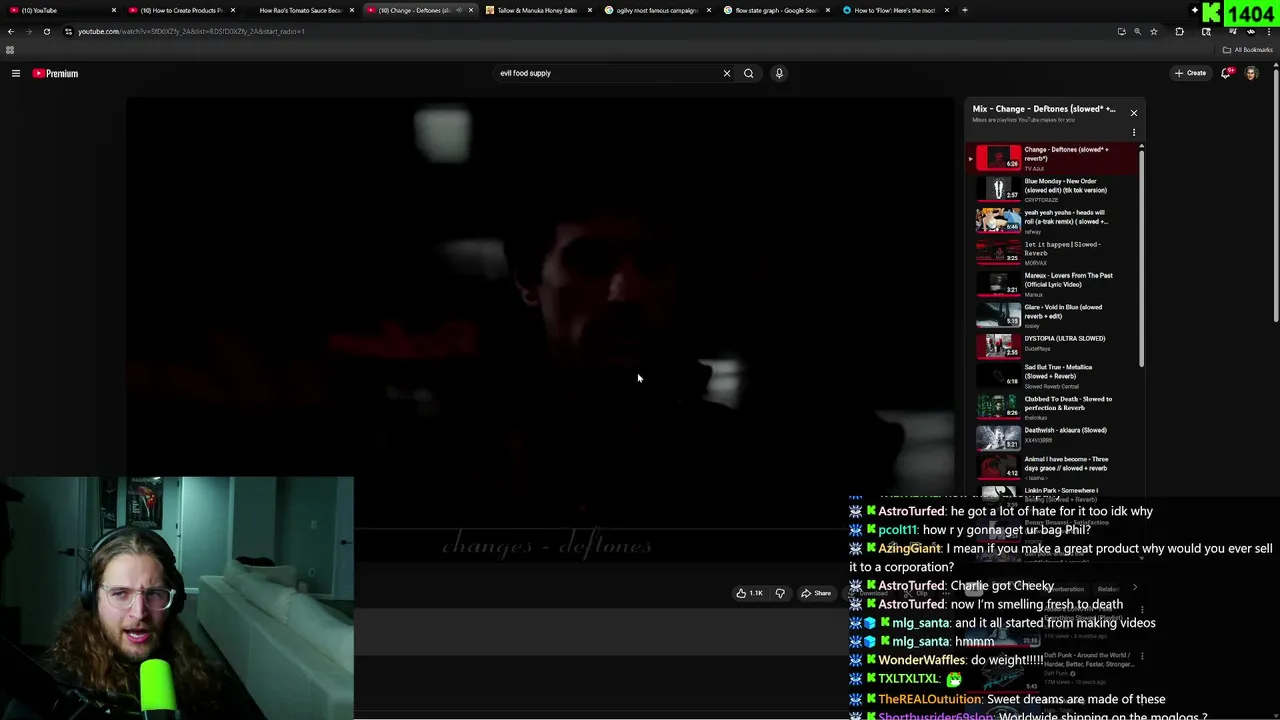Open All Bookmarks folder
This screenshot has height=720, width=1280.
[1248, 50]
